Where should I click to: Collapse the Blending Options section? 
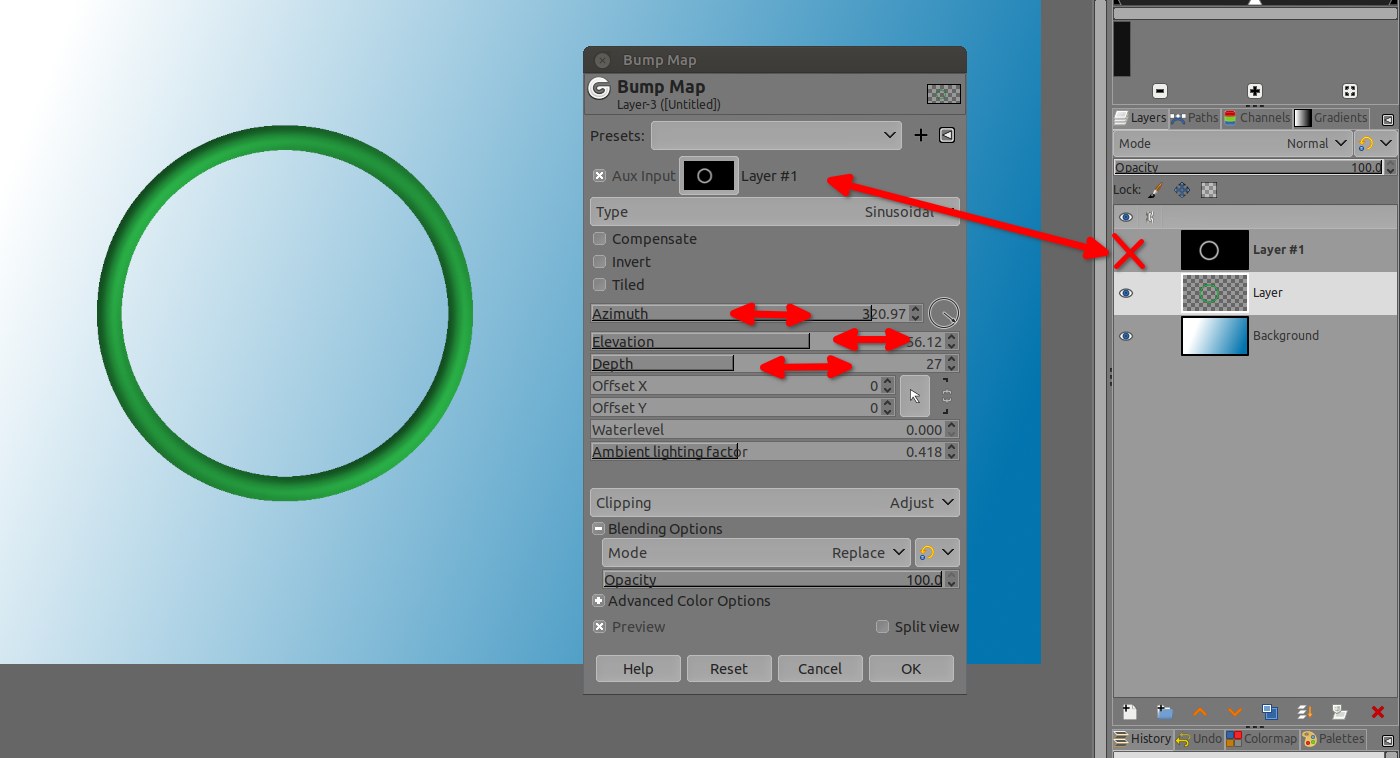(x=598, y=529)
